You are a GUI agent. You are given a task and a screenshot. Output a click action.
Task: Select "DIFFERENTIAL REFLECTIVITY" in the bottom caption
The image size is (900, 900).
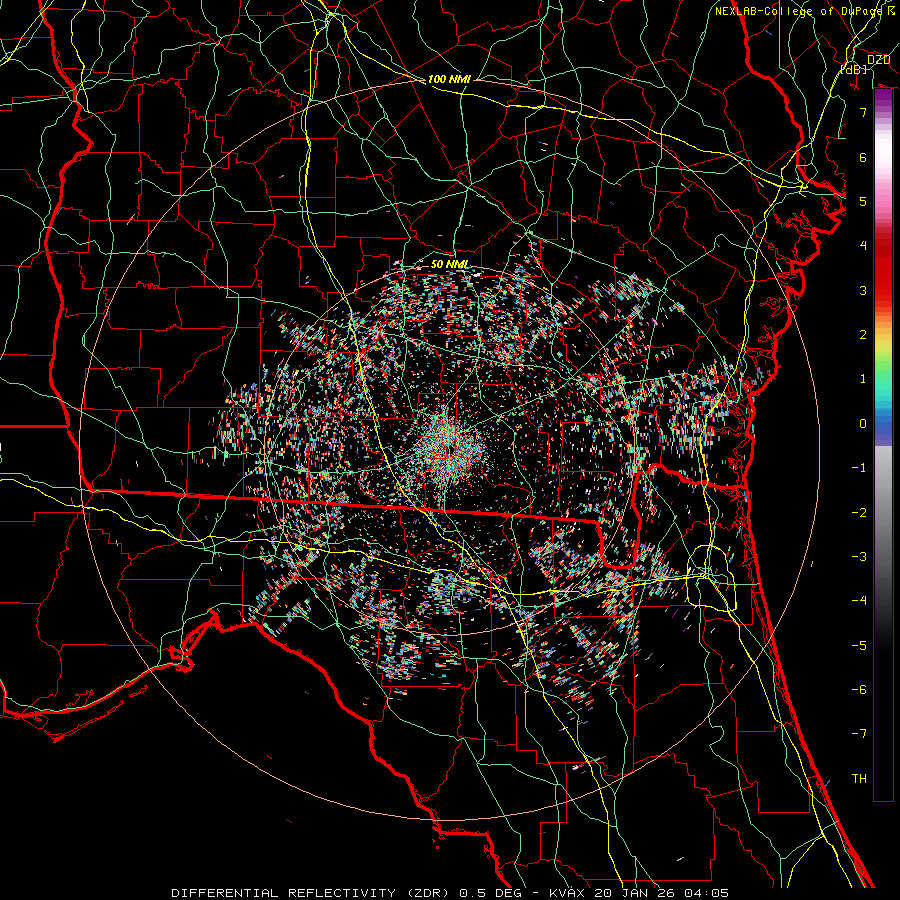click(x=284, y=893)
